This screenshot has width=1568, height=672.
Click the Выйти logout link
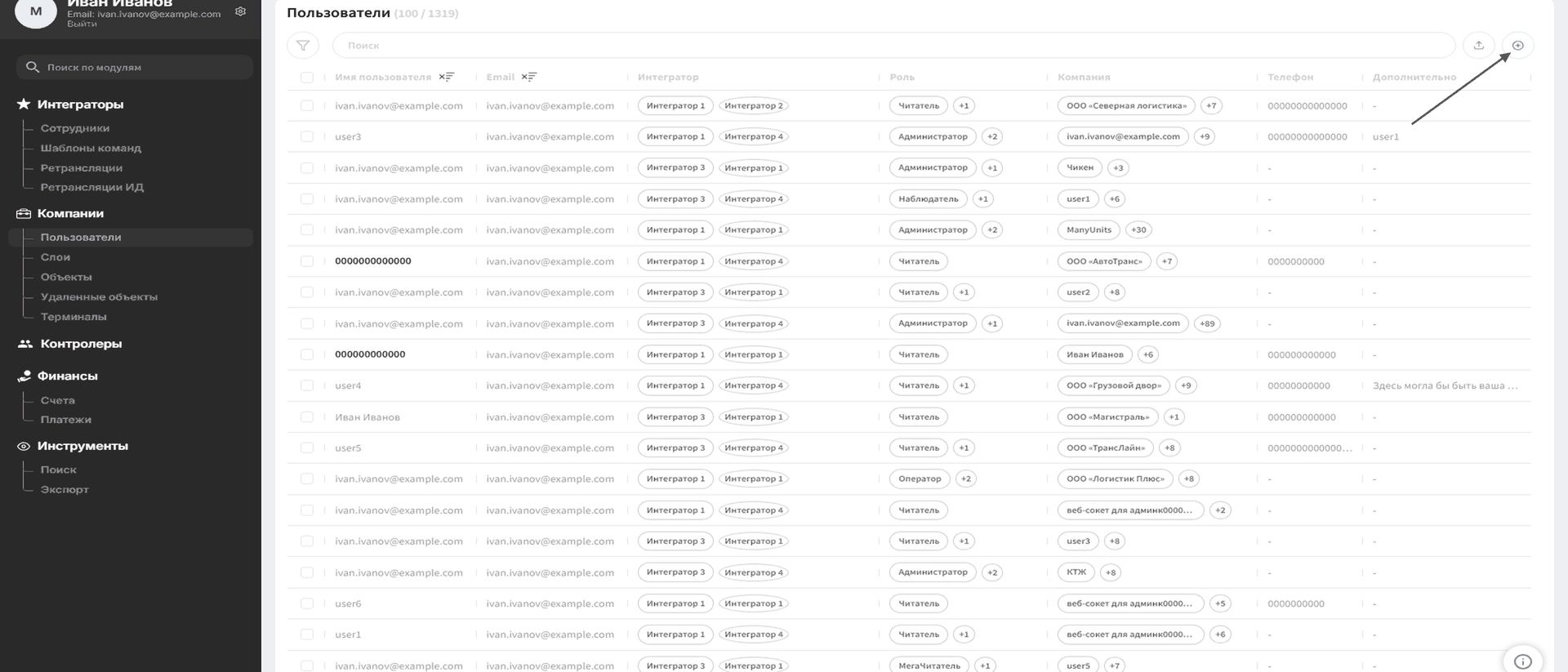[x=82, y=24]
